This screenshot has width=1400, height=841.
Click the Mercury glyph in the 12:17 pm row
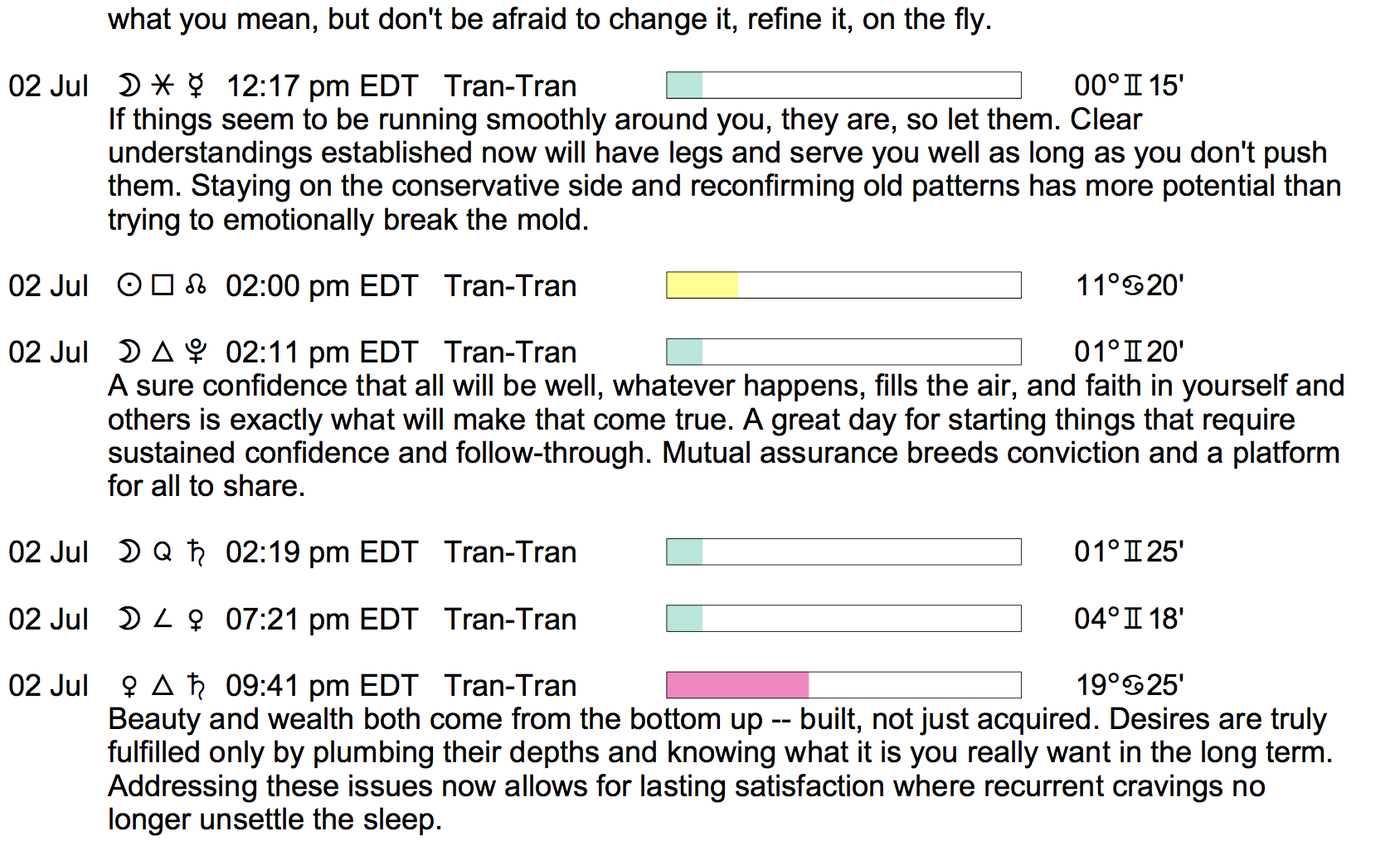tap(196, 85)
